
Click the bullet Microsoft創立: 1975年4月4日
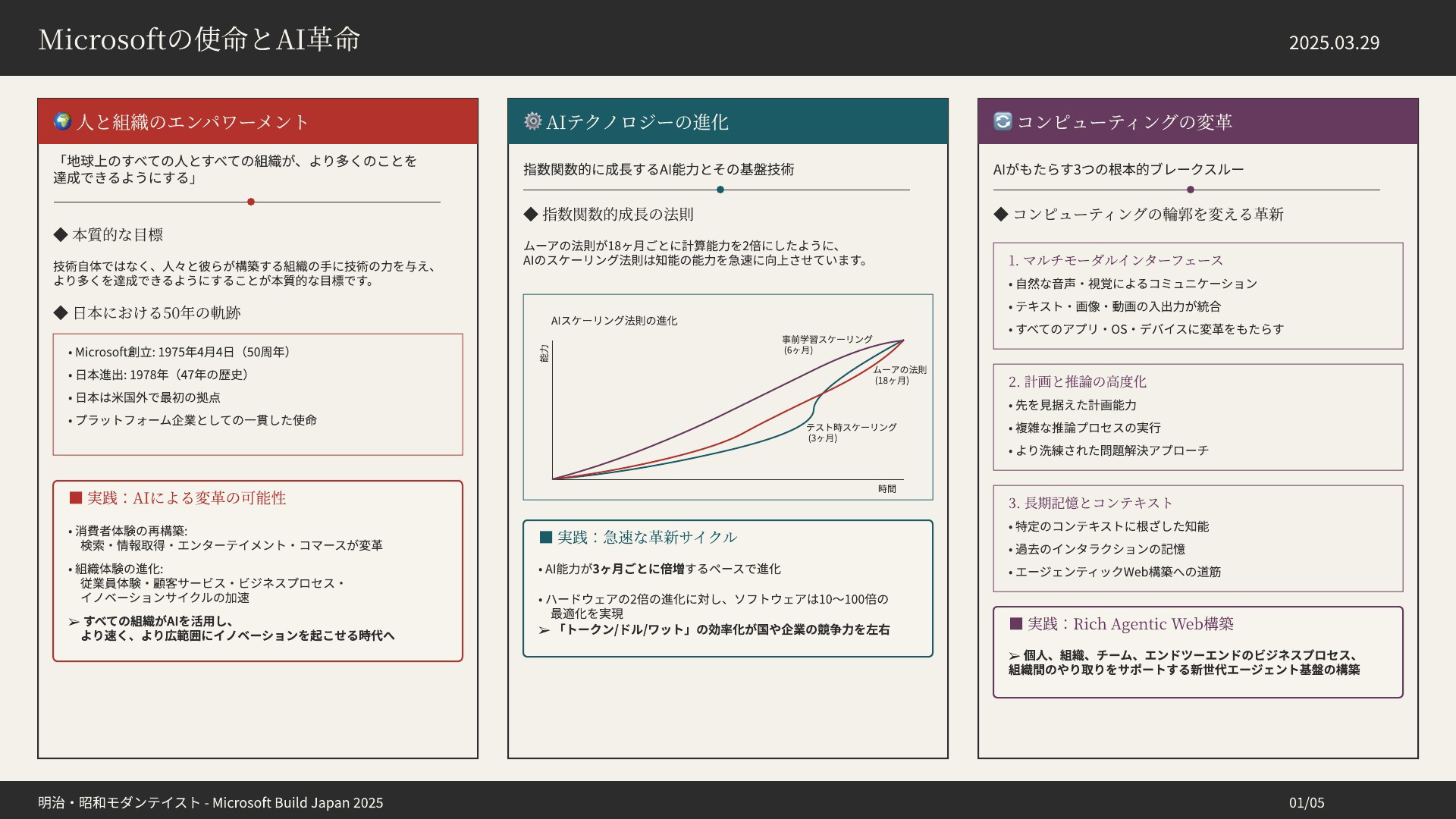(x=179, y=352)
